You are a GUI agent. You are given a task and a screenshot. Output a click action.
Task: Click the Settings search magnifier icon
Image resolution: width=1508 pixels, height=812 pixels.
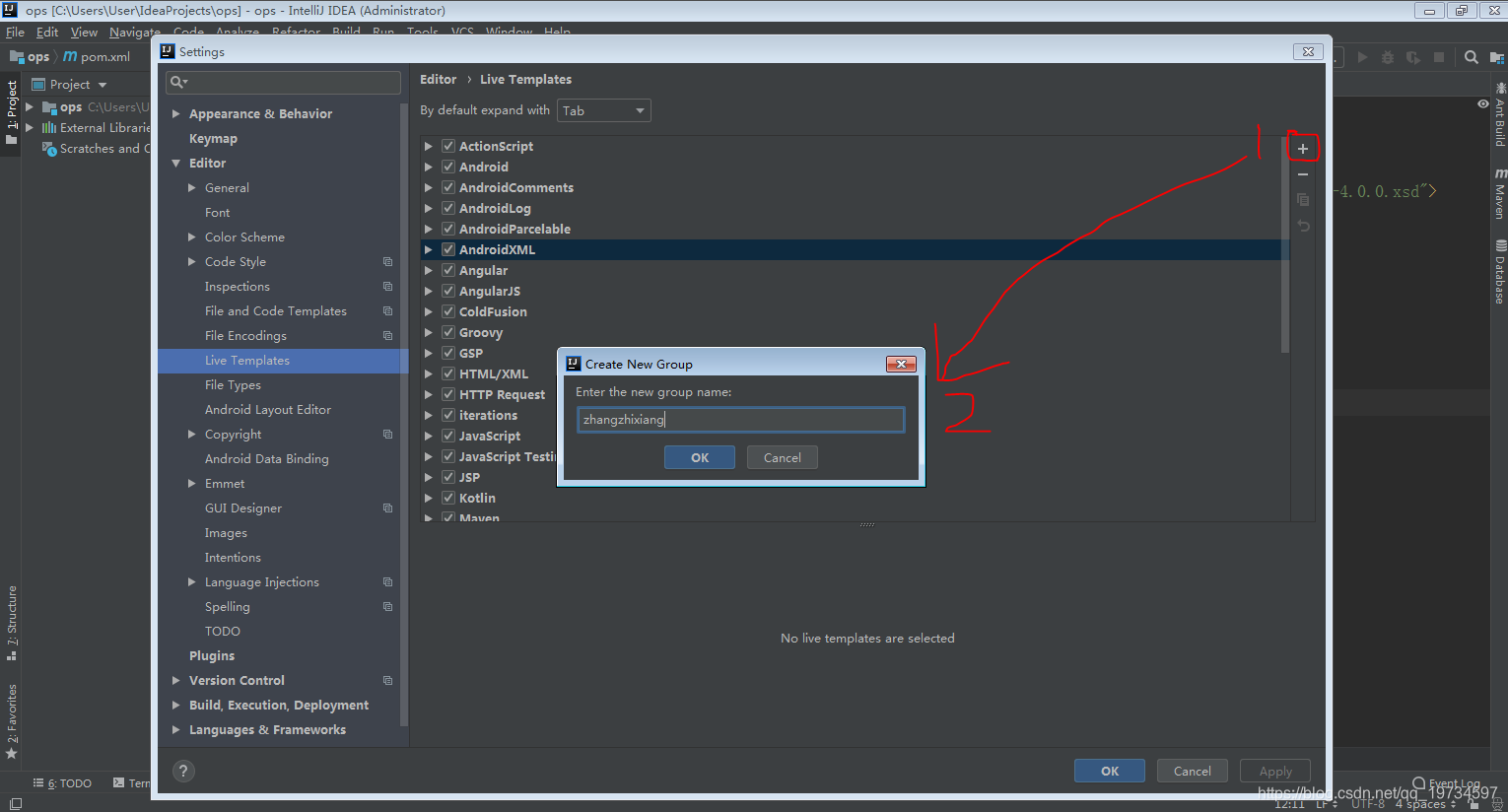tap(177, 82)
